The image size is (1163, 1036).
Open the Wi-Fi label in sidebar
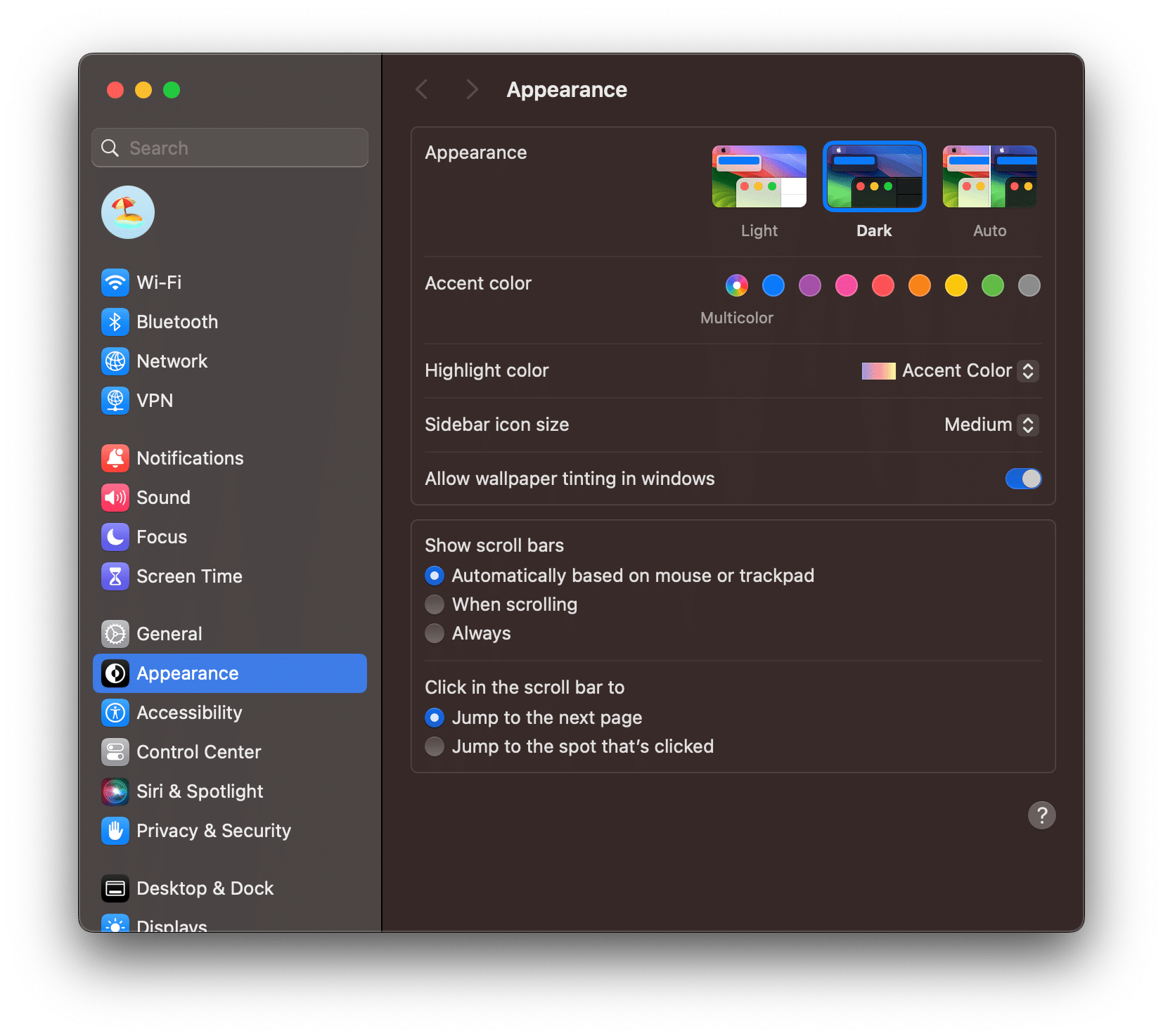[159, 283]
